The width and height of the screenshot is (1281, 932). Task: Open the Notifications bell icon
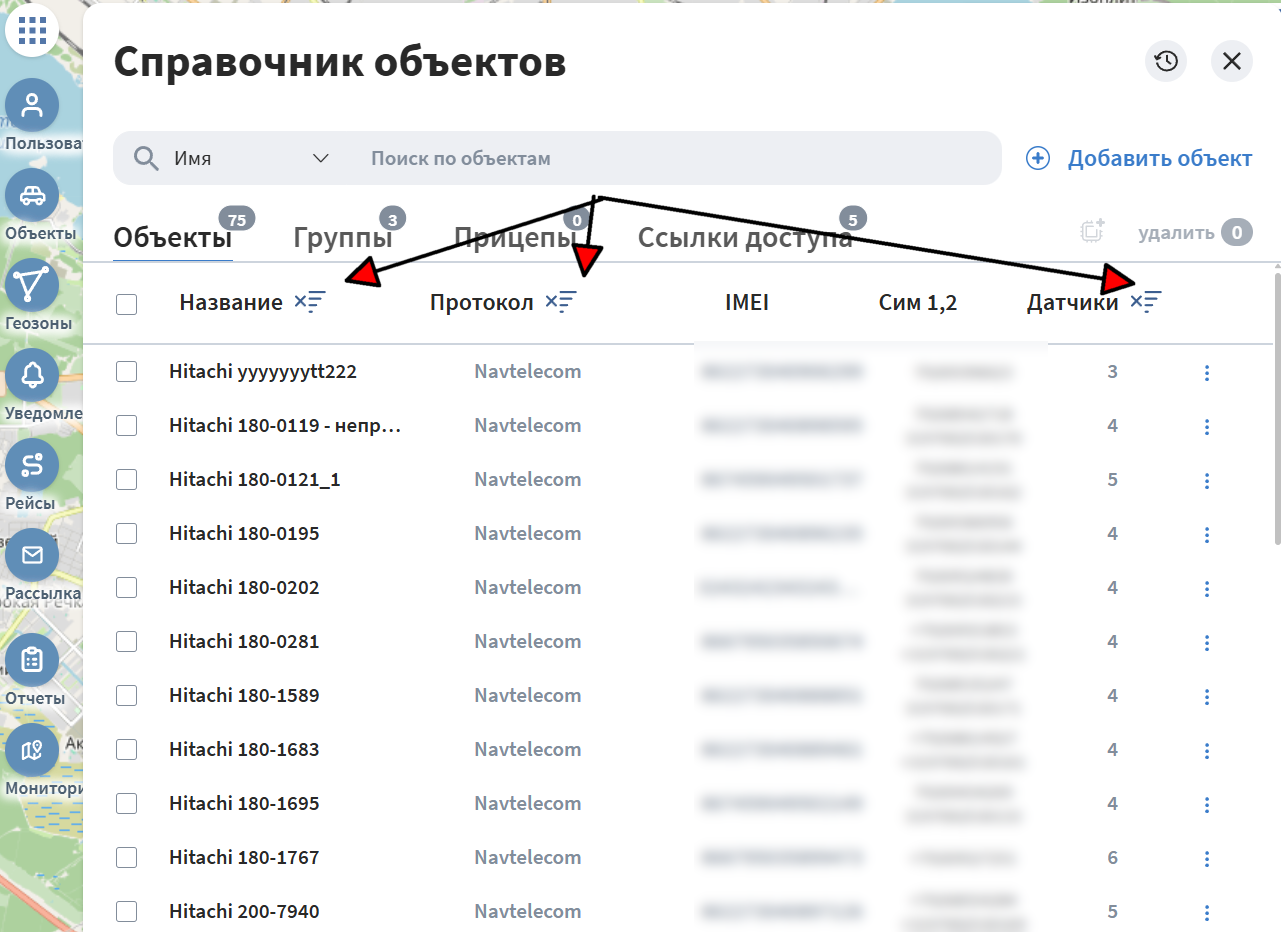[32, 375]
